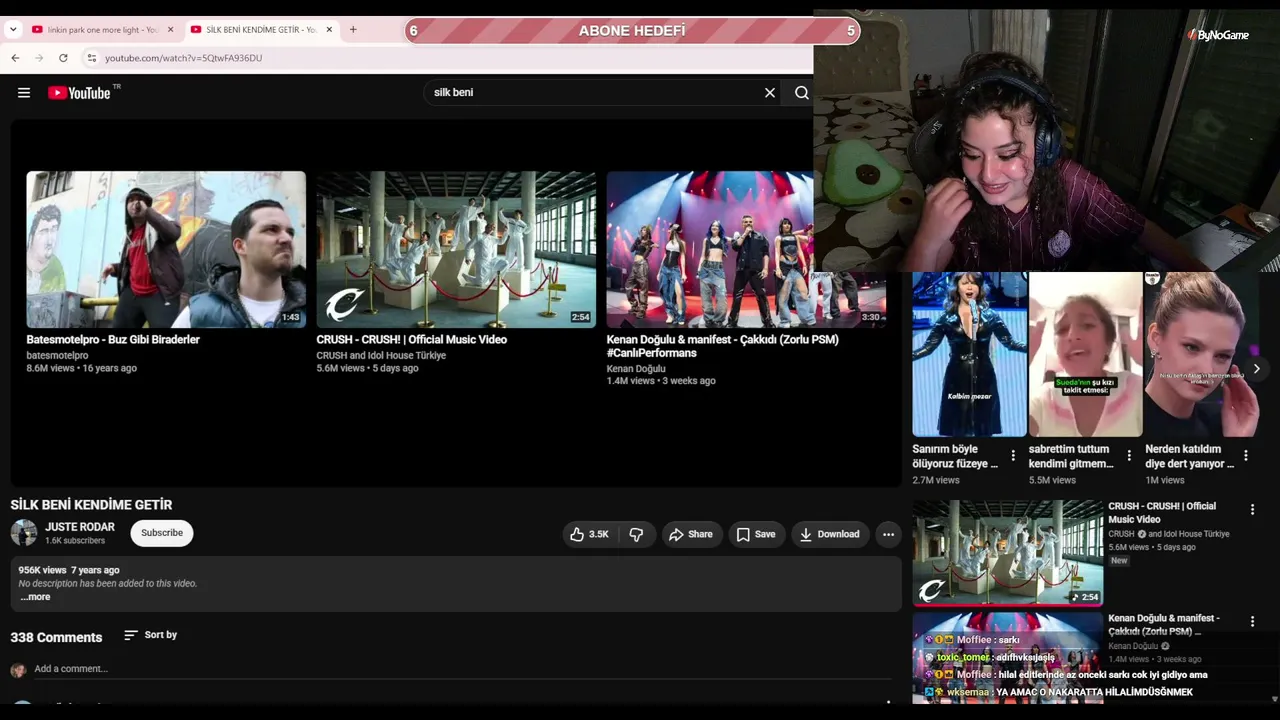Subscribe to JUSTE RODAR
This screenshot has width=1280, height=720.
162,533
